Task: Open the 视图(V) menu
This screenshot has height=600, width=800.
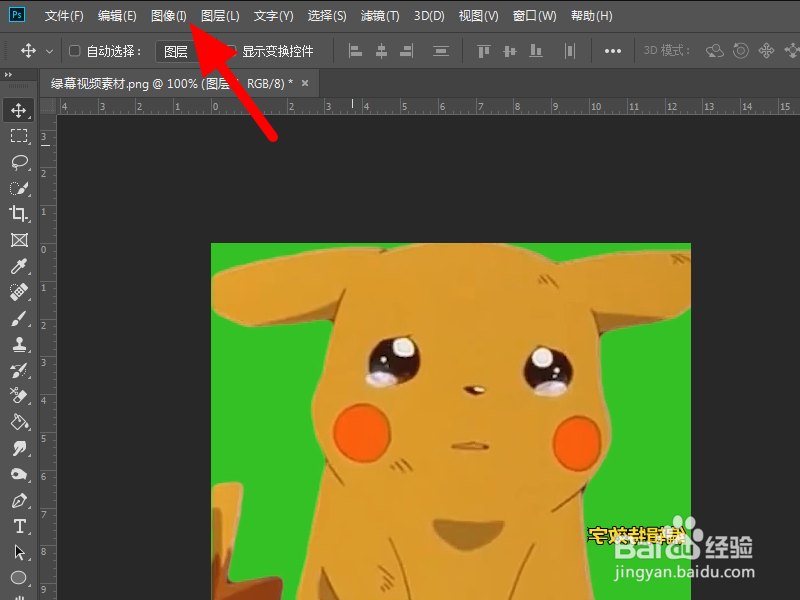Action: pos(479,16)
